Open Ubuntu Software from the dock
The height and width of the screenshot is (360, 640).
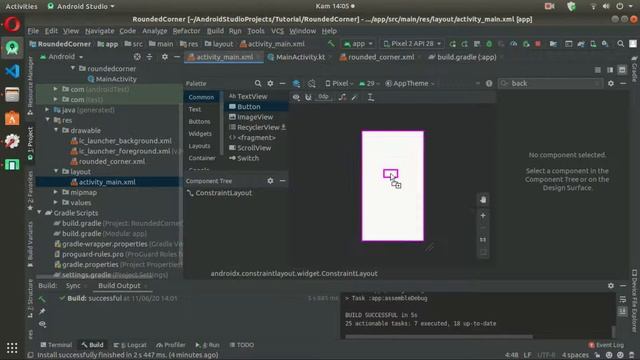click(12, 118)
